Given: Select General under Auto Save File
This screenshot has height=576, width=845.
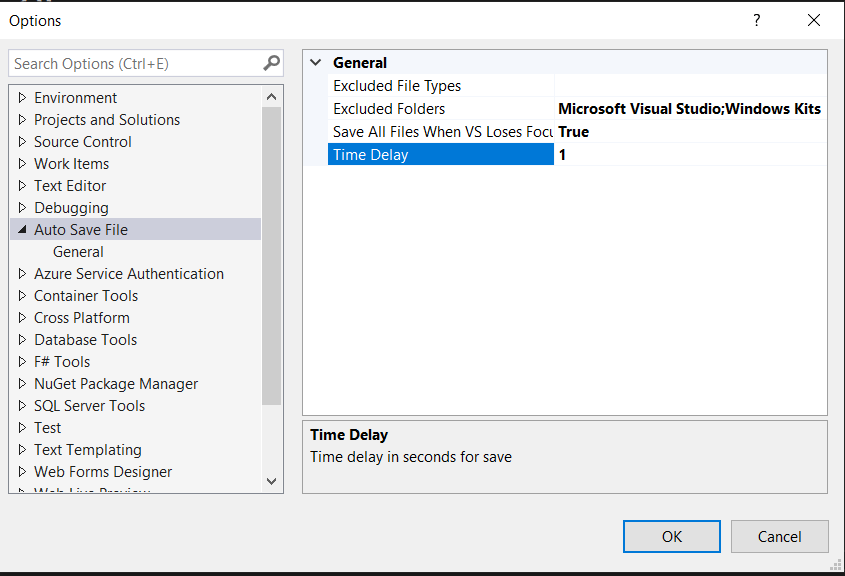Looking at the screenshot, I should (x=78, y=252).
